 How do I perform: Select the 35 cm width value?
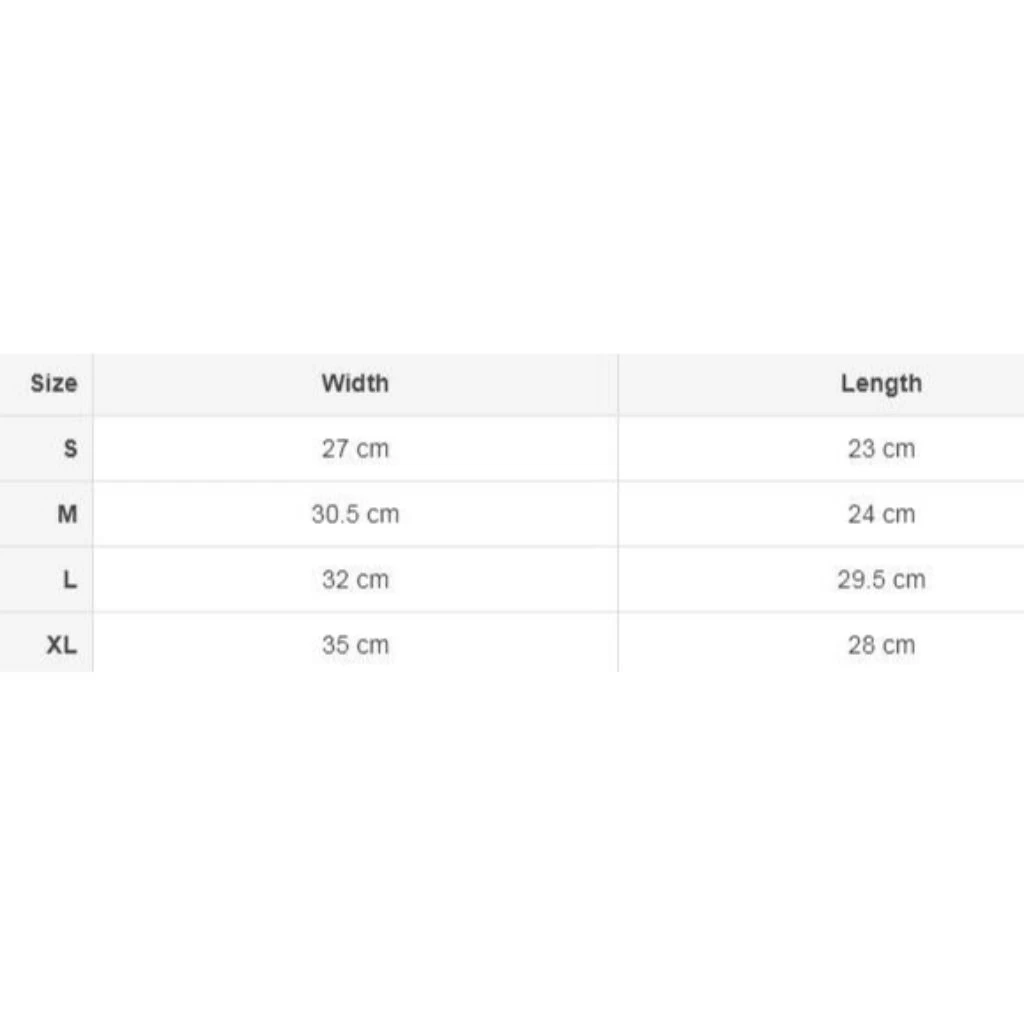[x=355, y=645]
